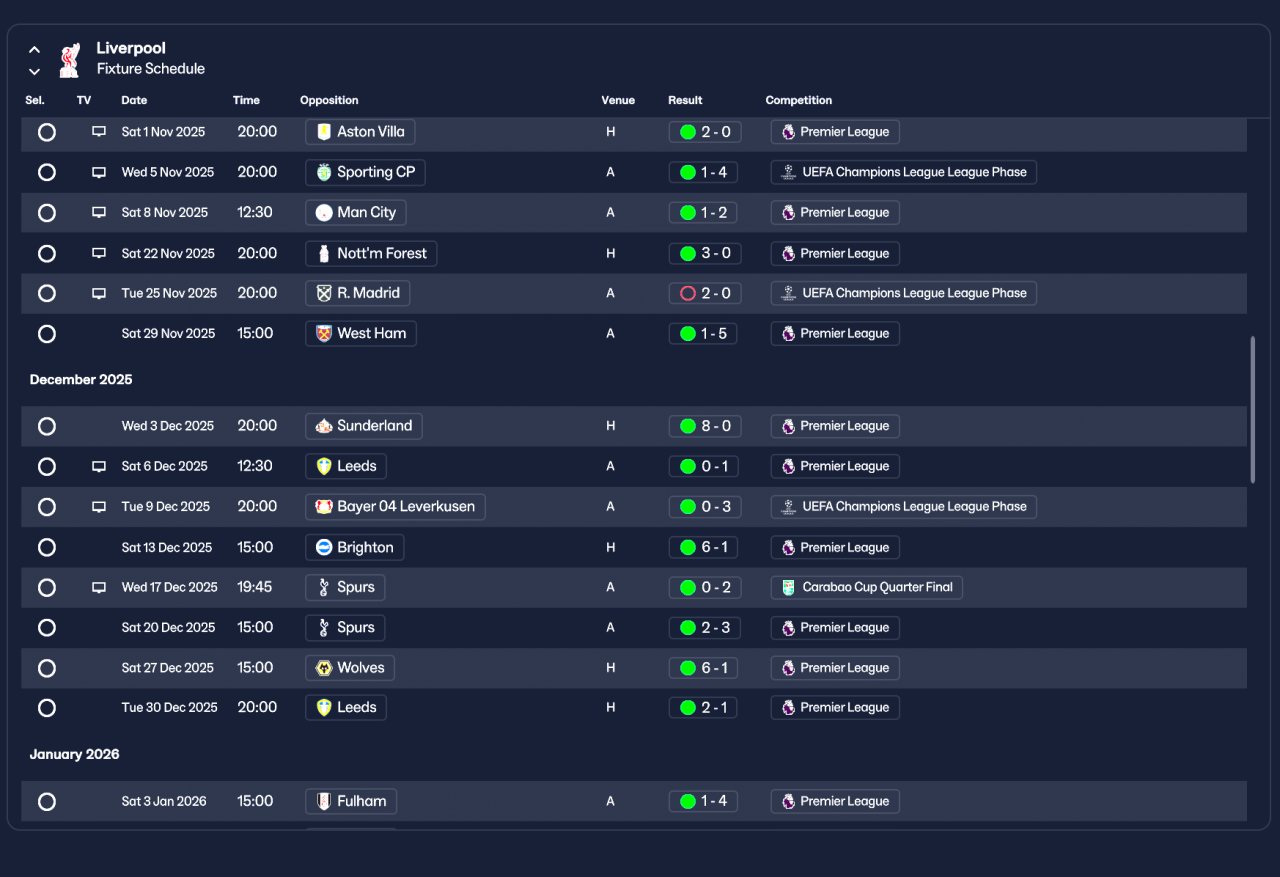Open 2 - 0 result against Aston Villa
The image size is (1280, 877).
(705, 132)
